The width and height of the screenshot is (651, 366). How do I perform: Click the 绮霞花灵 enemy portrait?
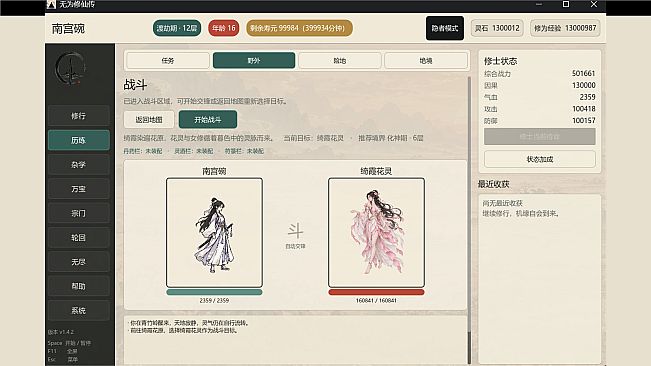pos(376,232)
